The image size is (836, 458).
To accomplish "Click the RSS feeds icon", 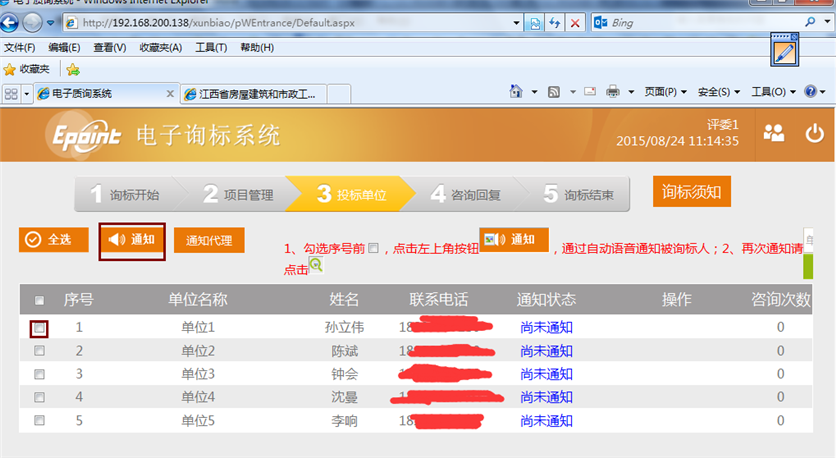I will (554, 92).
